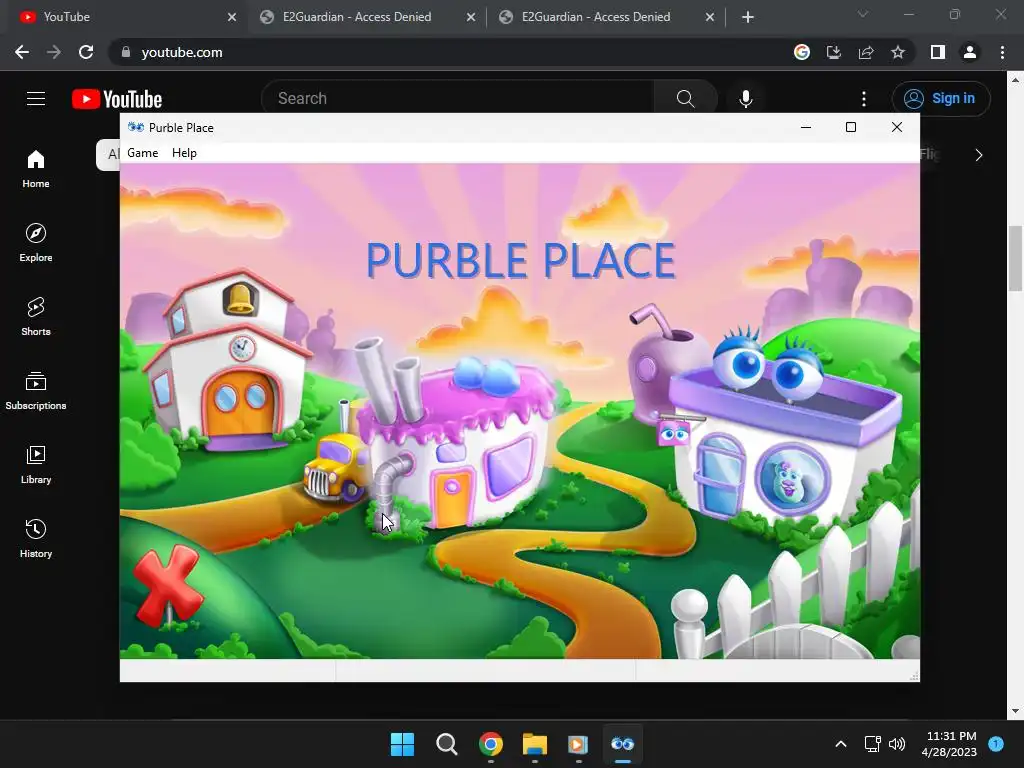Search with voice using microphone

745,99
